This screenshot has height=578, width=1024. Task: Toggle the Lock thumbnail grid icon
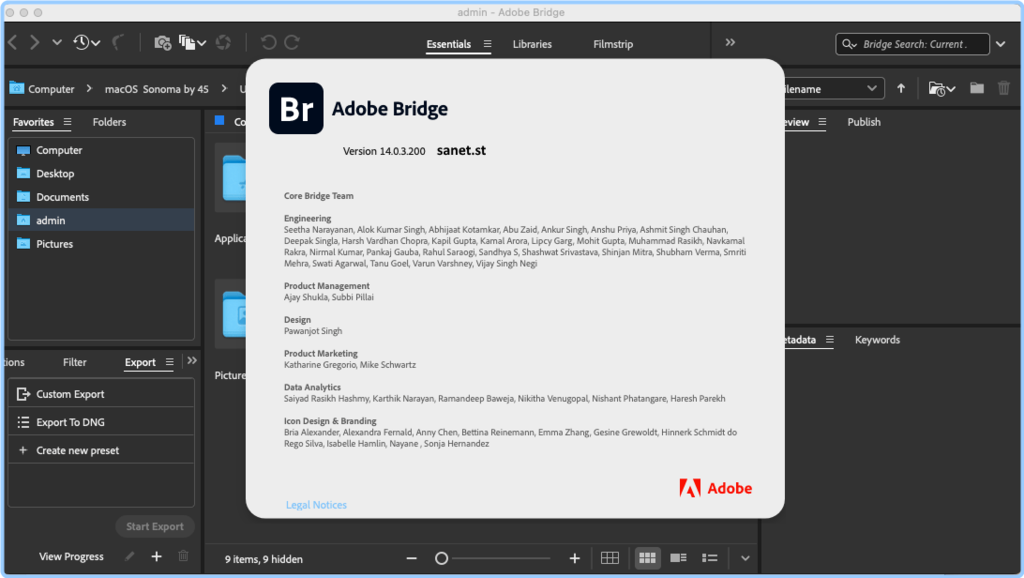pyautogui.click(x=610, y=558)
